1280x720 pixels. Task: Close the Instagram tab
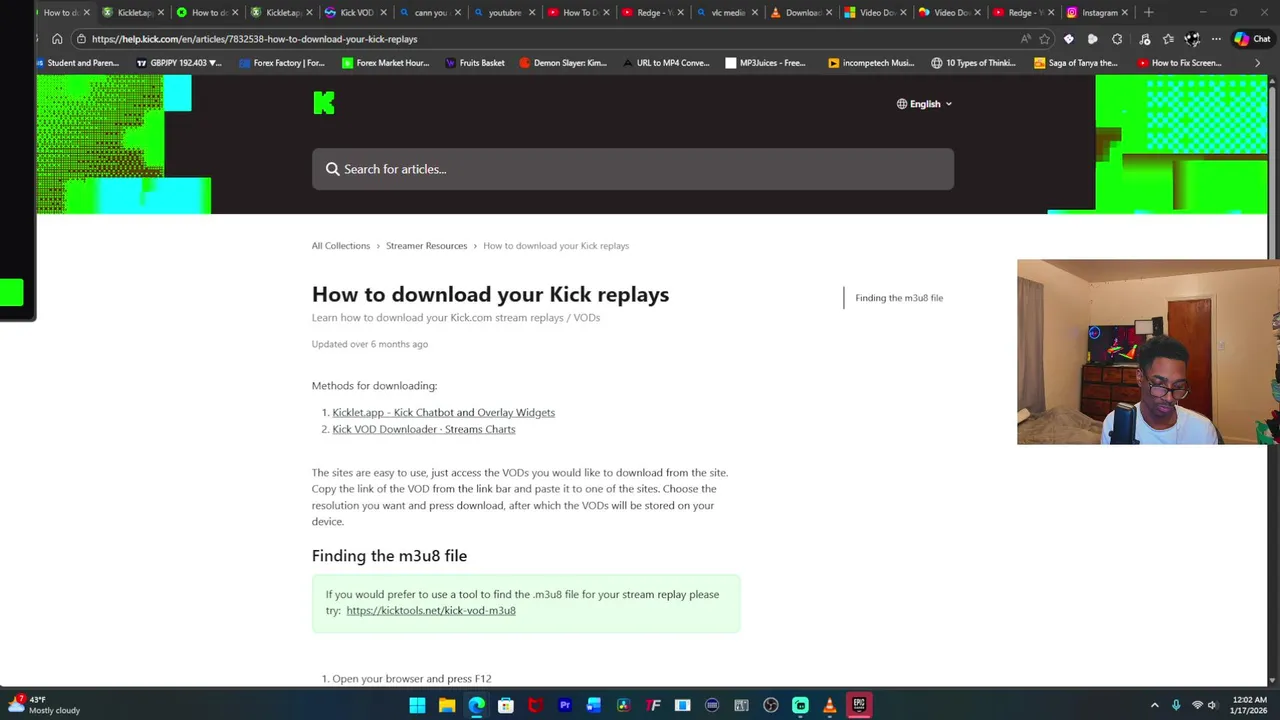point(1124,12)
